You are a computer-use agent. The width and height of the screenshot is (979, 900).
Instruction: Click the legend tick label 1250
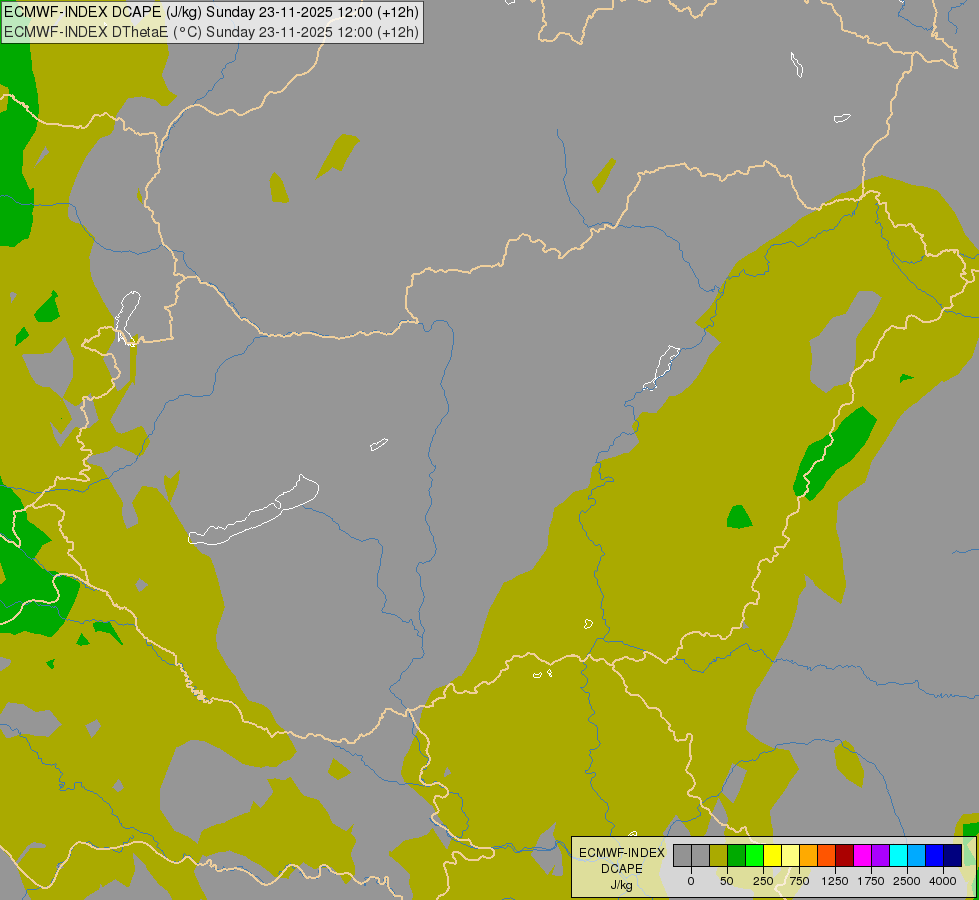835,881
